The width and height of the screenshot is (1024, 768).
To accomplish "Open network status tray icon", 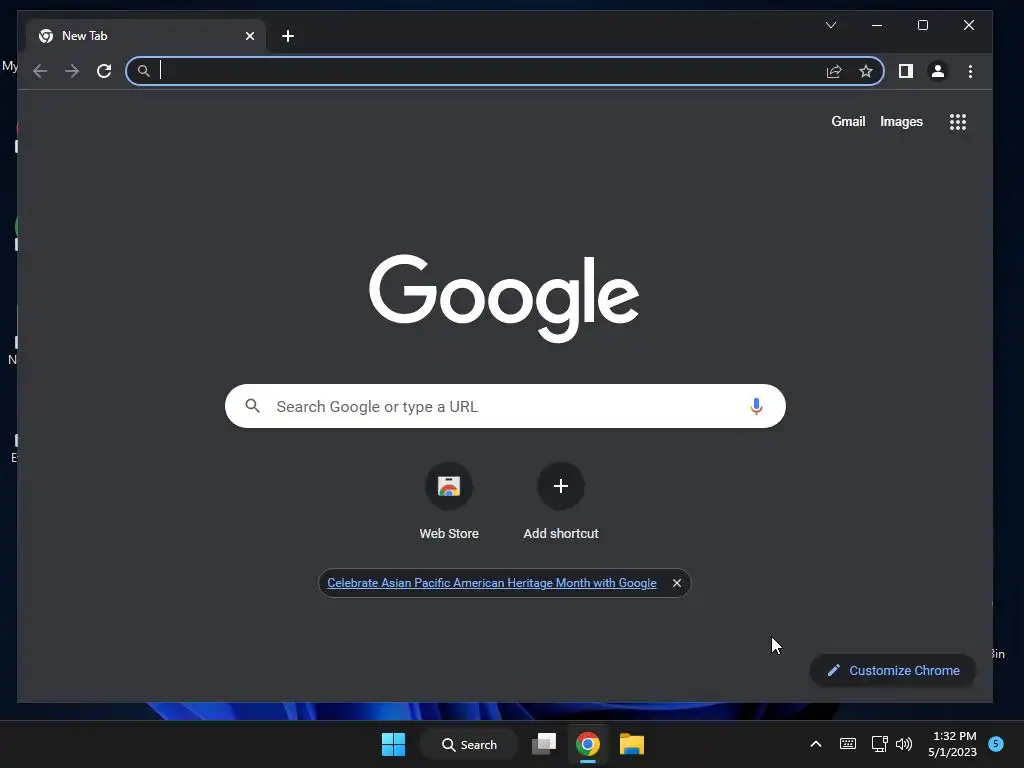I will [x=880, y=744].
